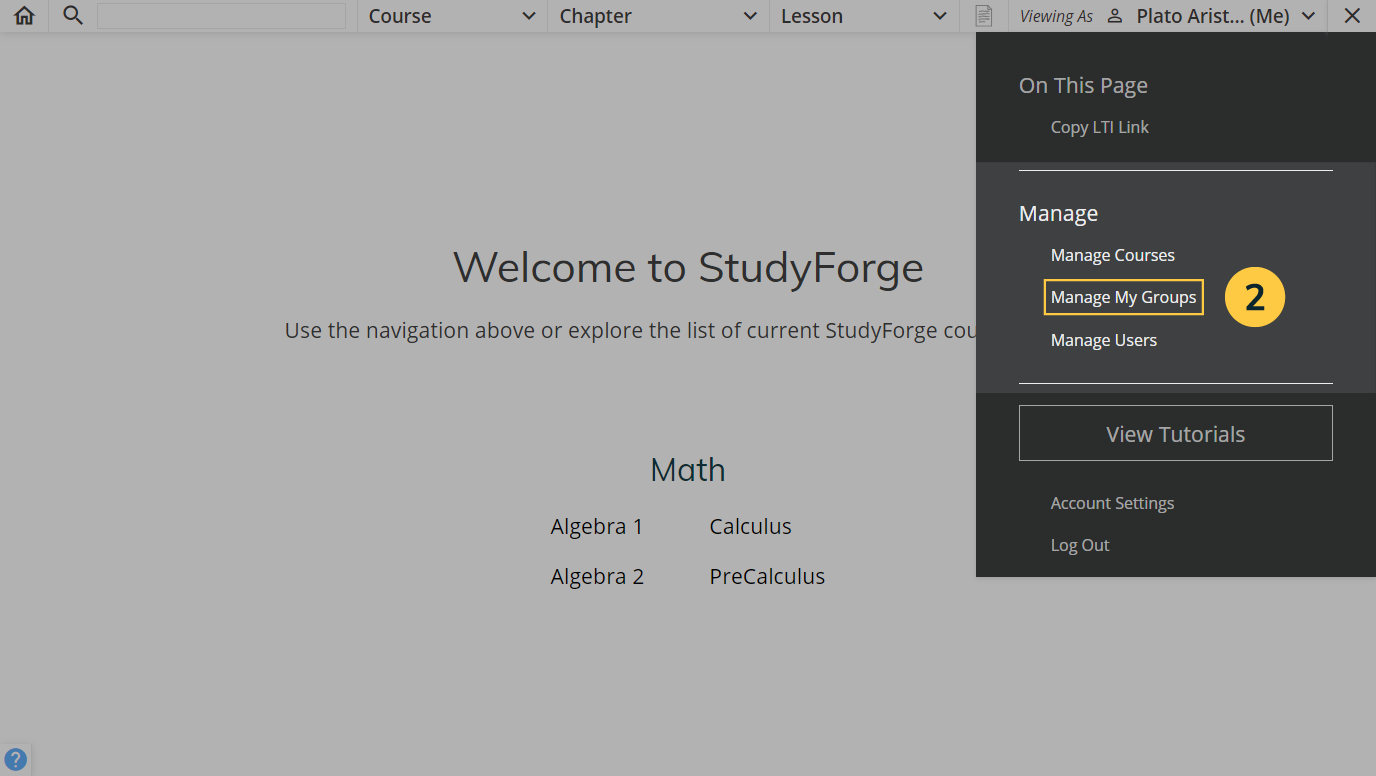Open the Algebra 1 course link
The width and height of the screenshot is (1376, 776).
point(596,526)
